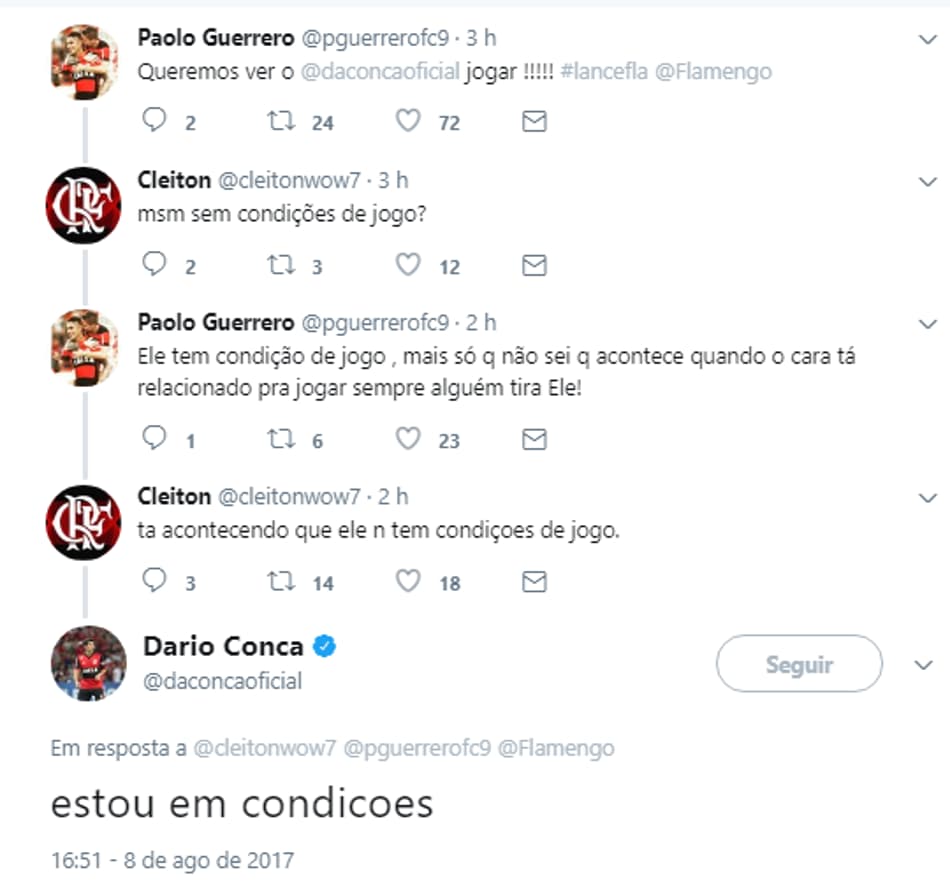Click Dario Conca's profile picture
The width and height of the screenshot is (950, 884).
(88, 664)
